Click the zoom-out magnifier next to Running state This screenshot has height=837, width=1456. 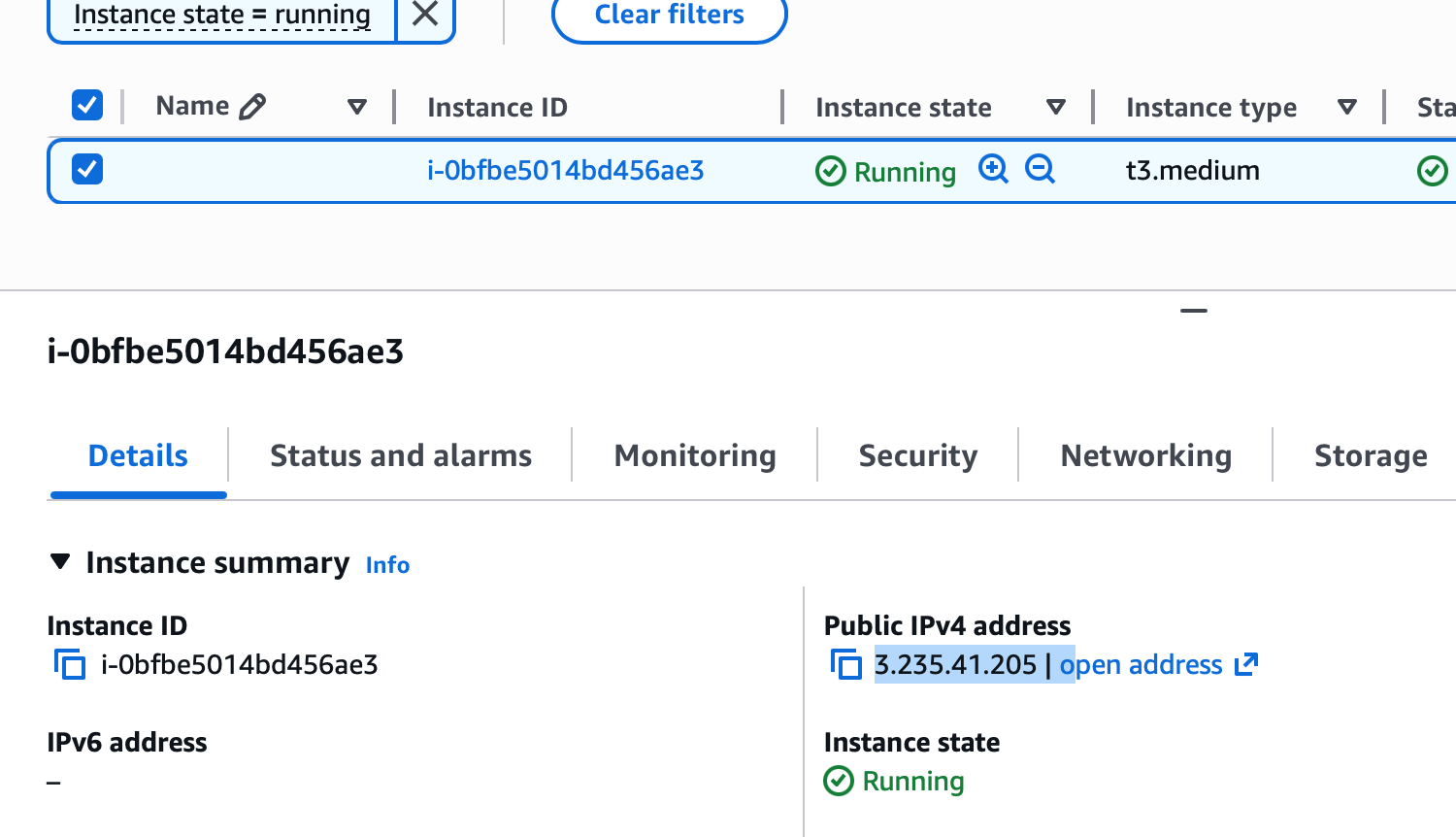click(x=1040, y=169)
